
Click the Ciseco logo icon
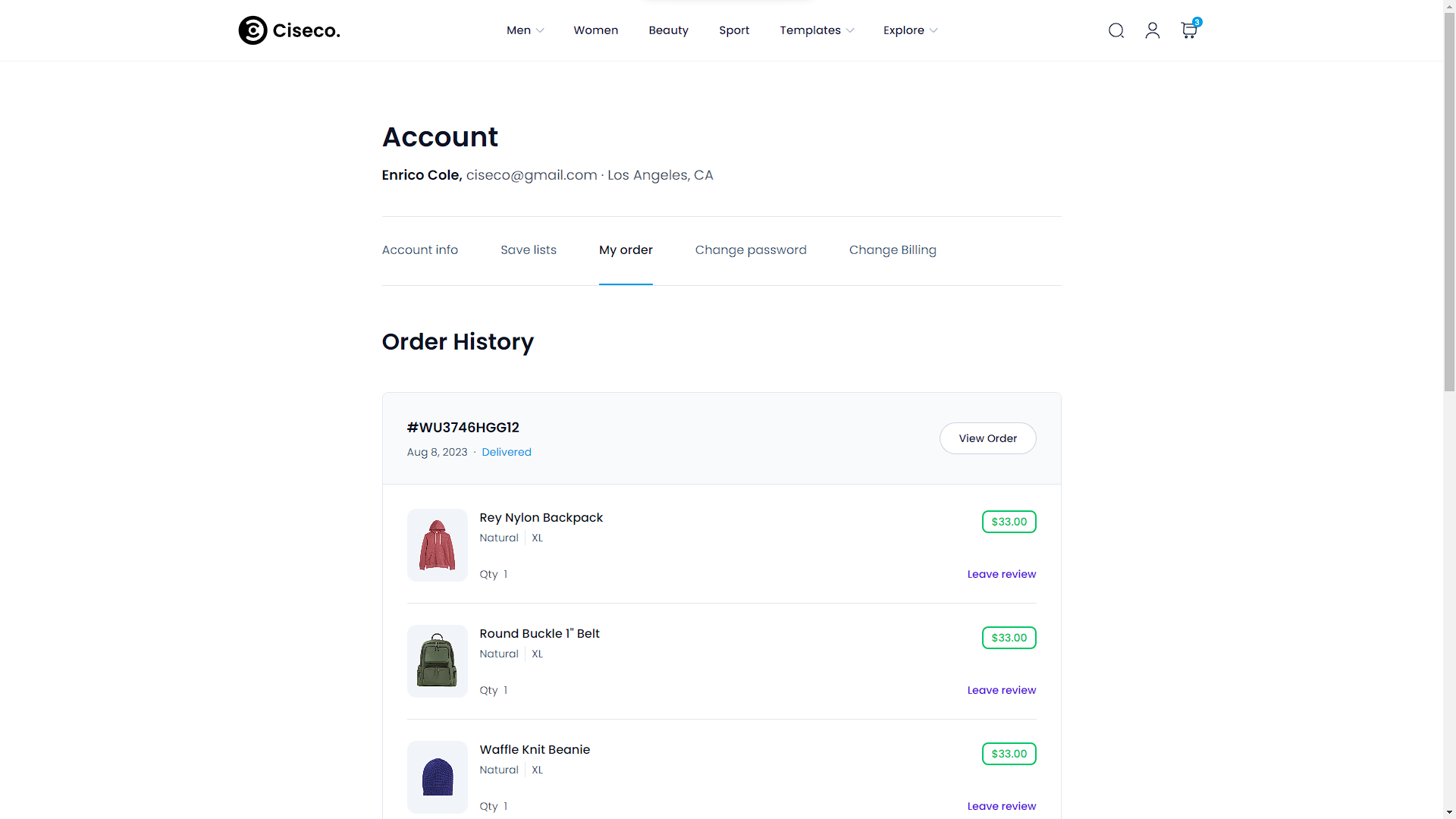coord(253,30)
